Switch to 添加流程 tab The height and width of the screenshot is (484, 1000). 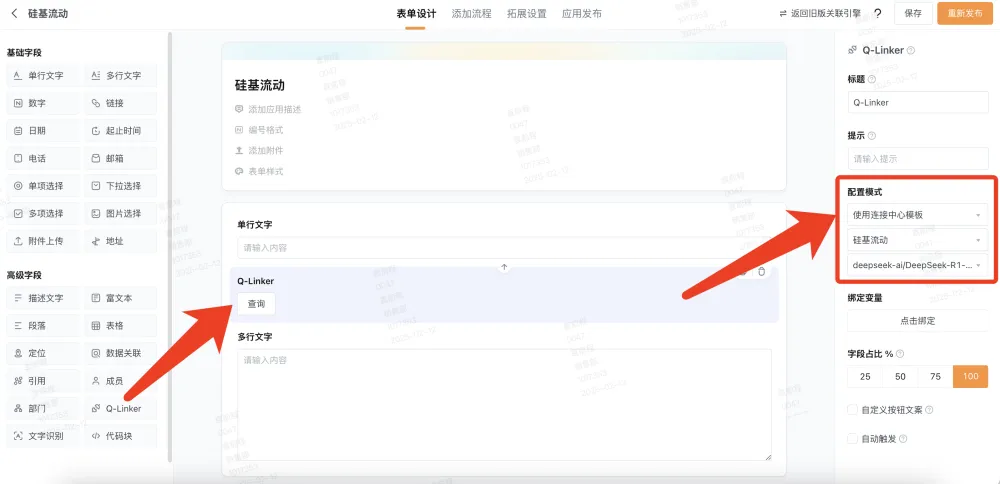click(x=471, y=13)
